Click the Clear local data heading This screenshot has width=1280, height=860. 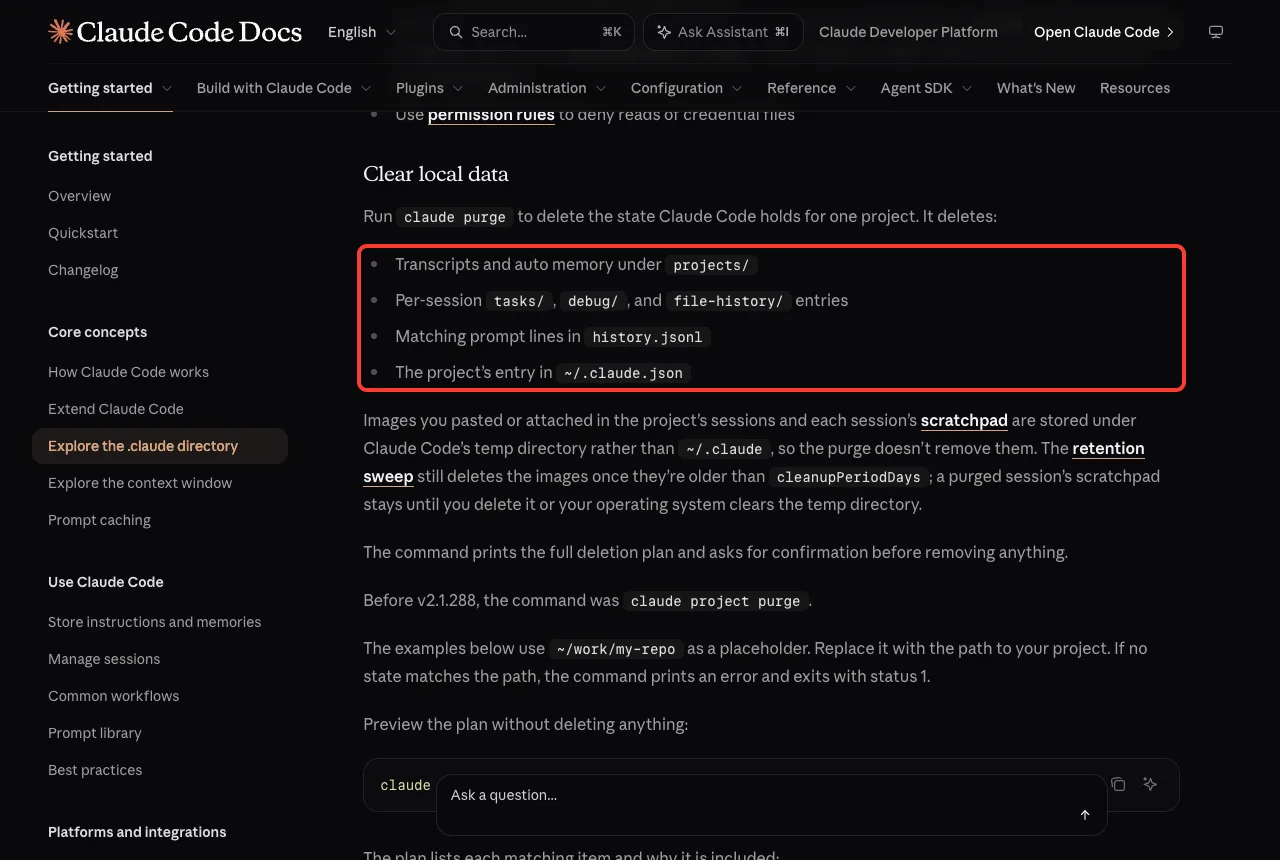coord(436,174)
